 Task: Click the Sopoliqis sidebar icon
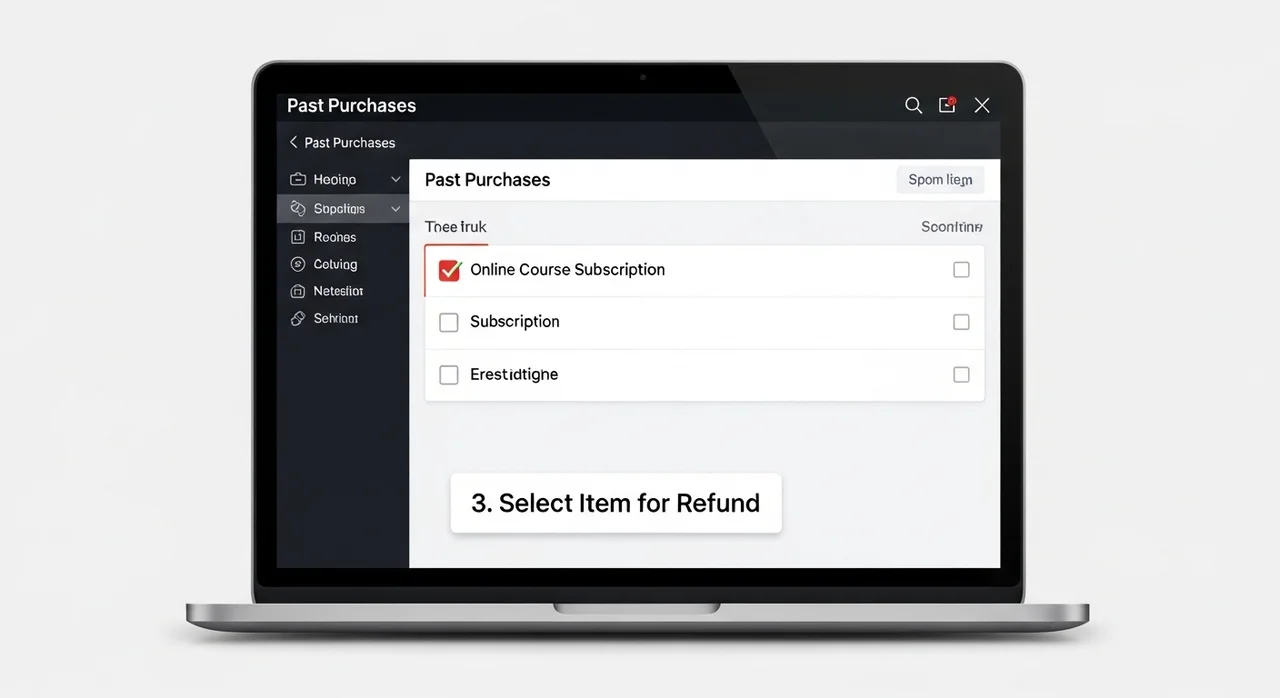[297, 208]
